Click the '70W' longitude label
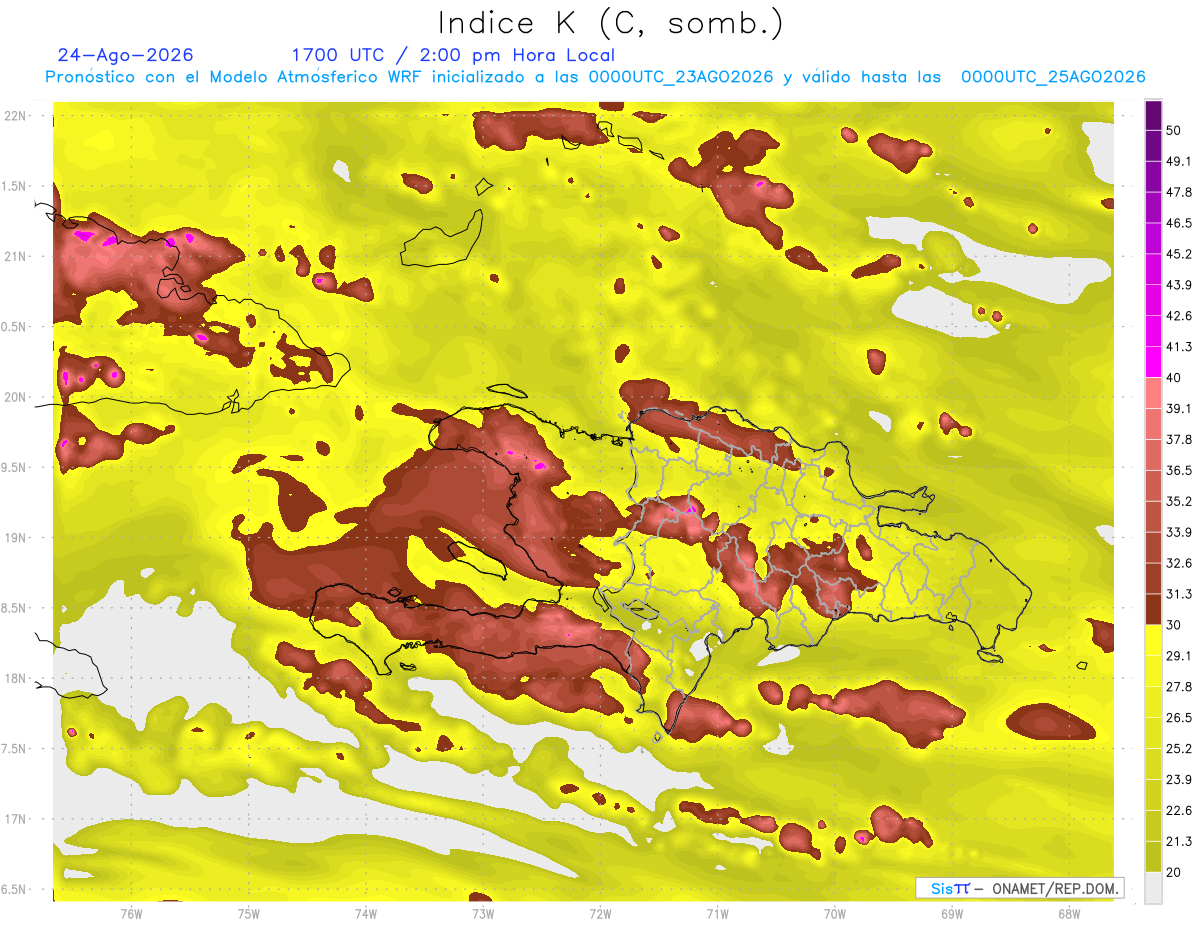Viewport: 1200px width, 927px height. click(x=834, y=913)
